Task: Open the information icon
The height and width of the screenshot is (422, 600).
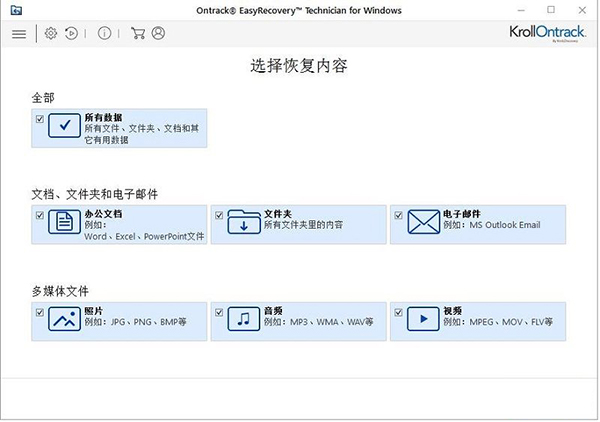Action: point(104,33)
